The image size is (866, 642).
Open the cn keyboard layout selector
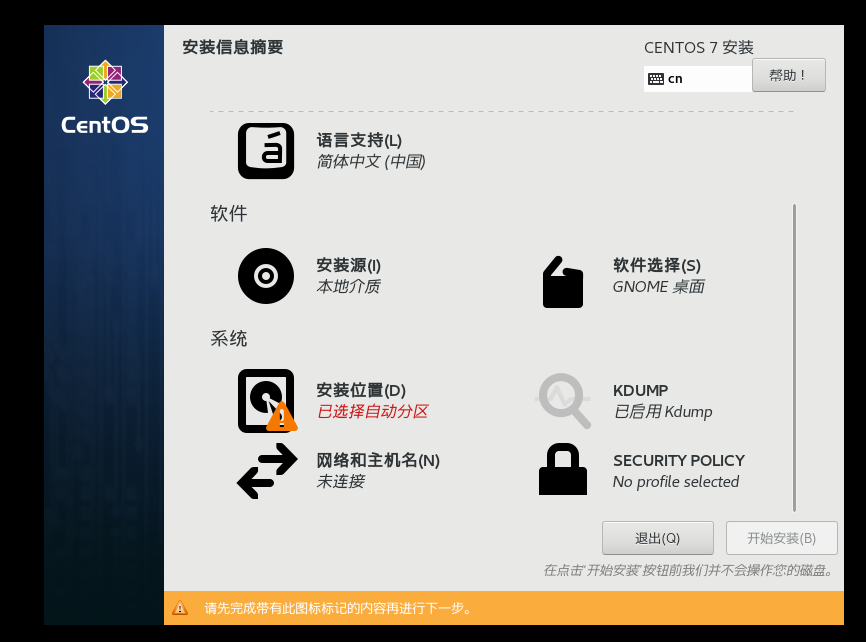tap(697, 78)
